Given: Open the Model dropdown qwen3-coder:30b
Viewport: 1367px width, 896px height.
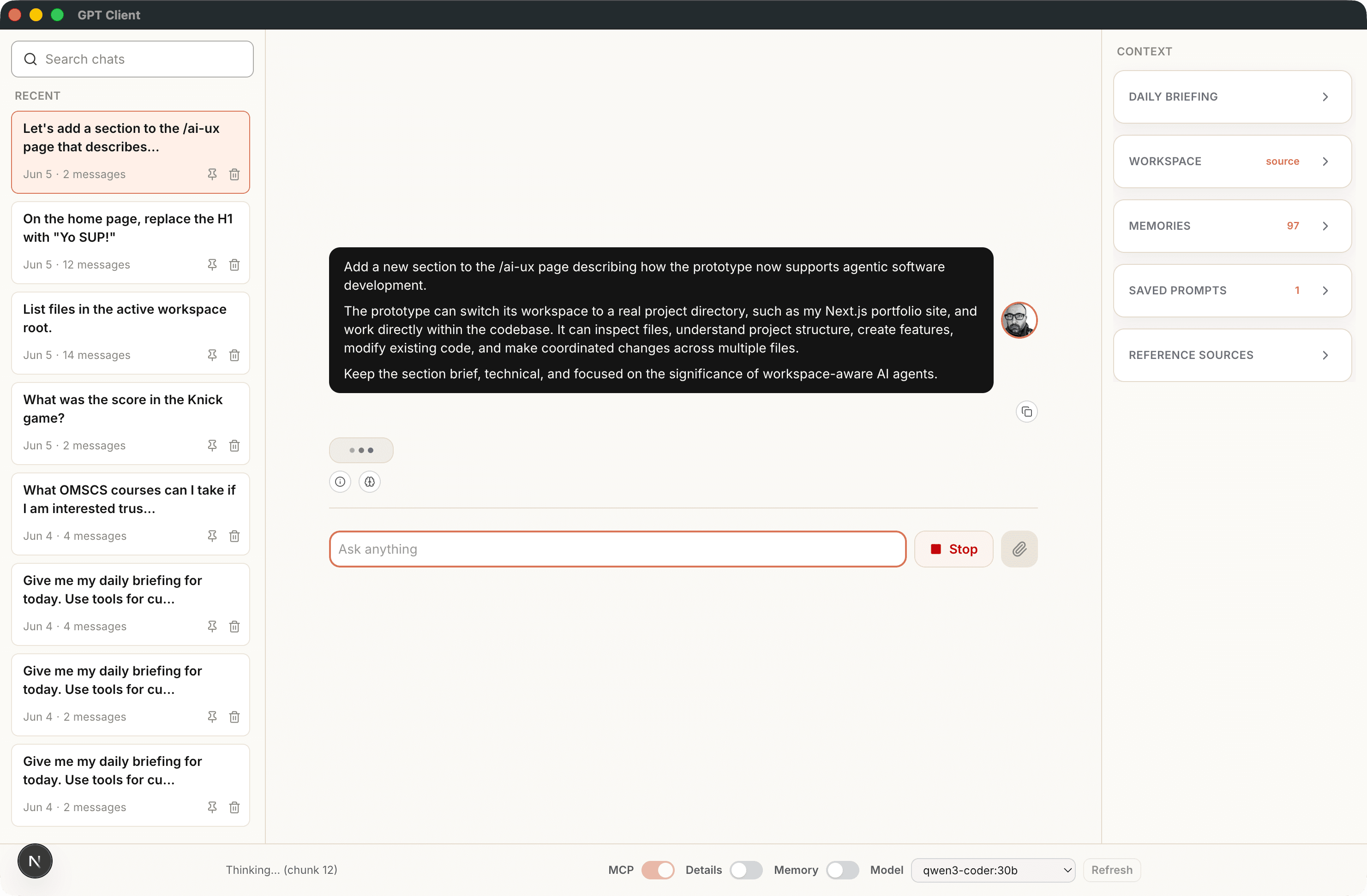Looking at the screenshot, I should point(993,870).
